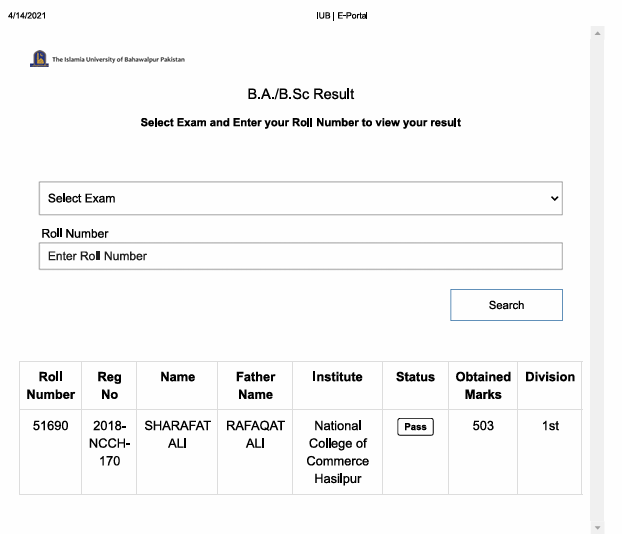622x534 pixels.
Task: Click the Pass status badge
Action: (x=415, y=427)
